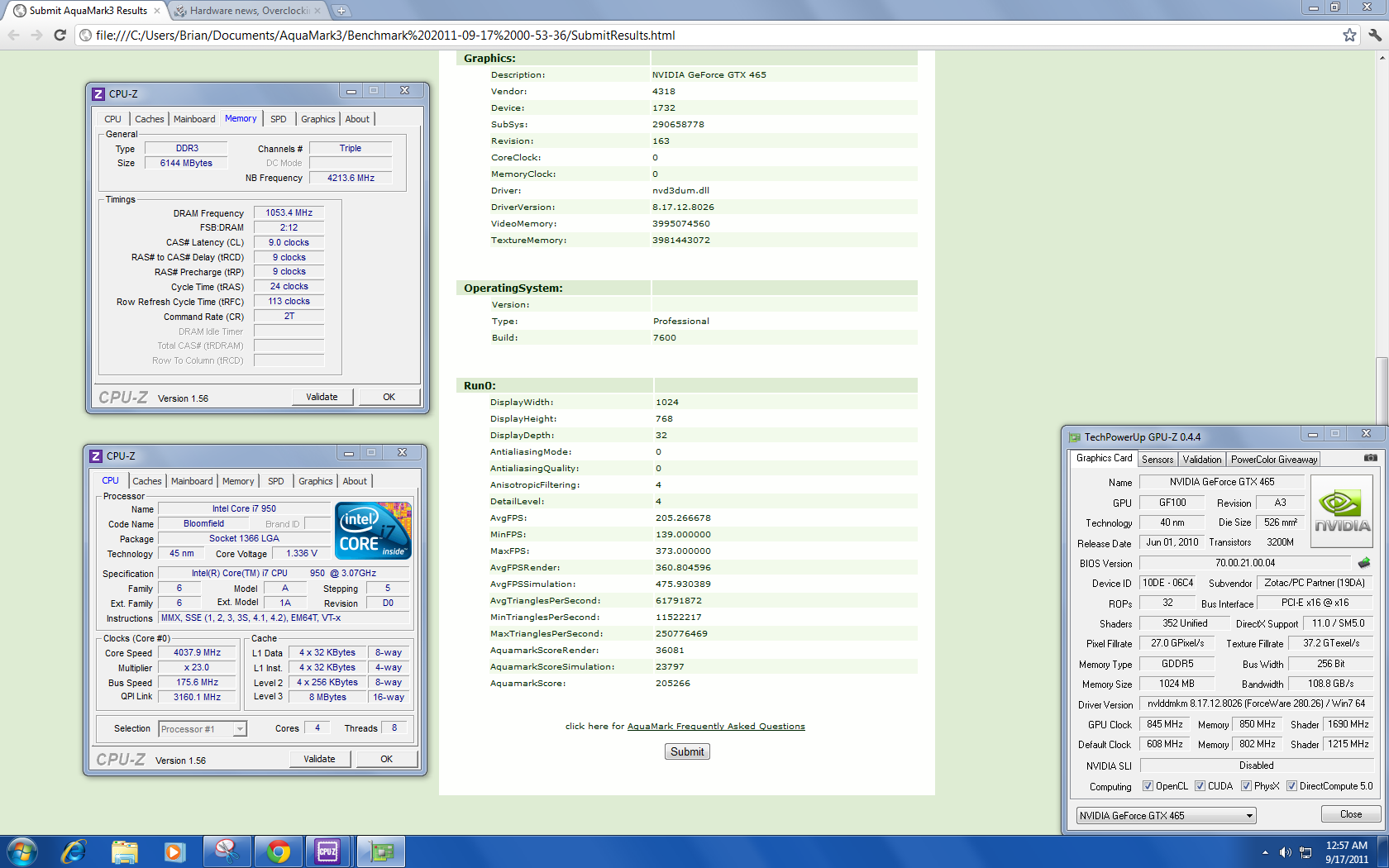The image size is (1389, 868).
Task: Switch to Validation tab in GPU-Z
Action: 1202,460
